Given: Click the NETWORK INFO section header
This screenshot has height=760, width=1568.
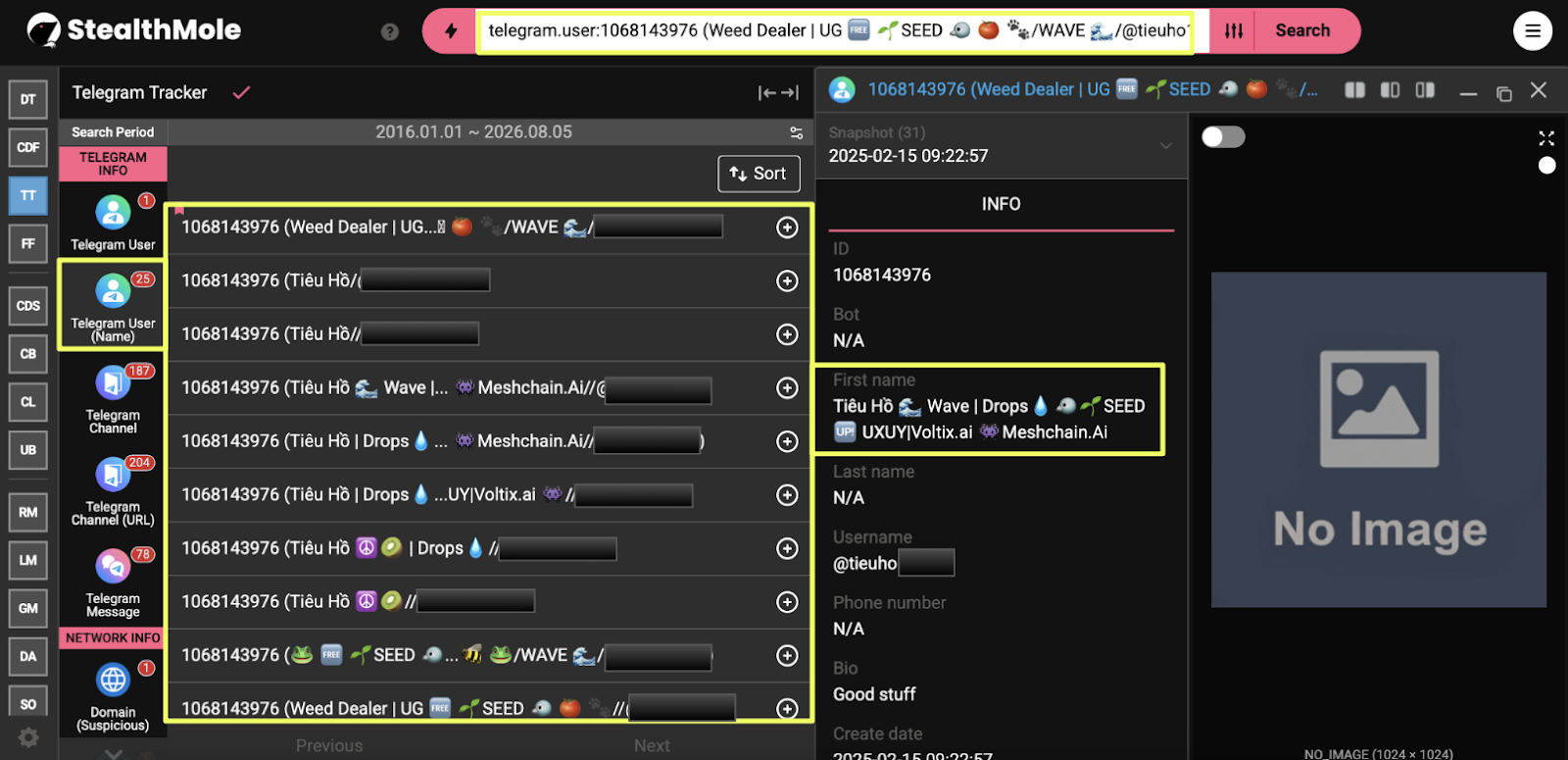Looking at the screenshot, I should (113, 638).
